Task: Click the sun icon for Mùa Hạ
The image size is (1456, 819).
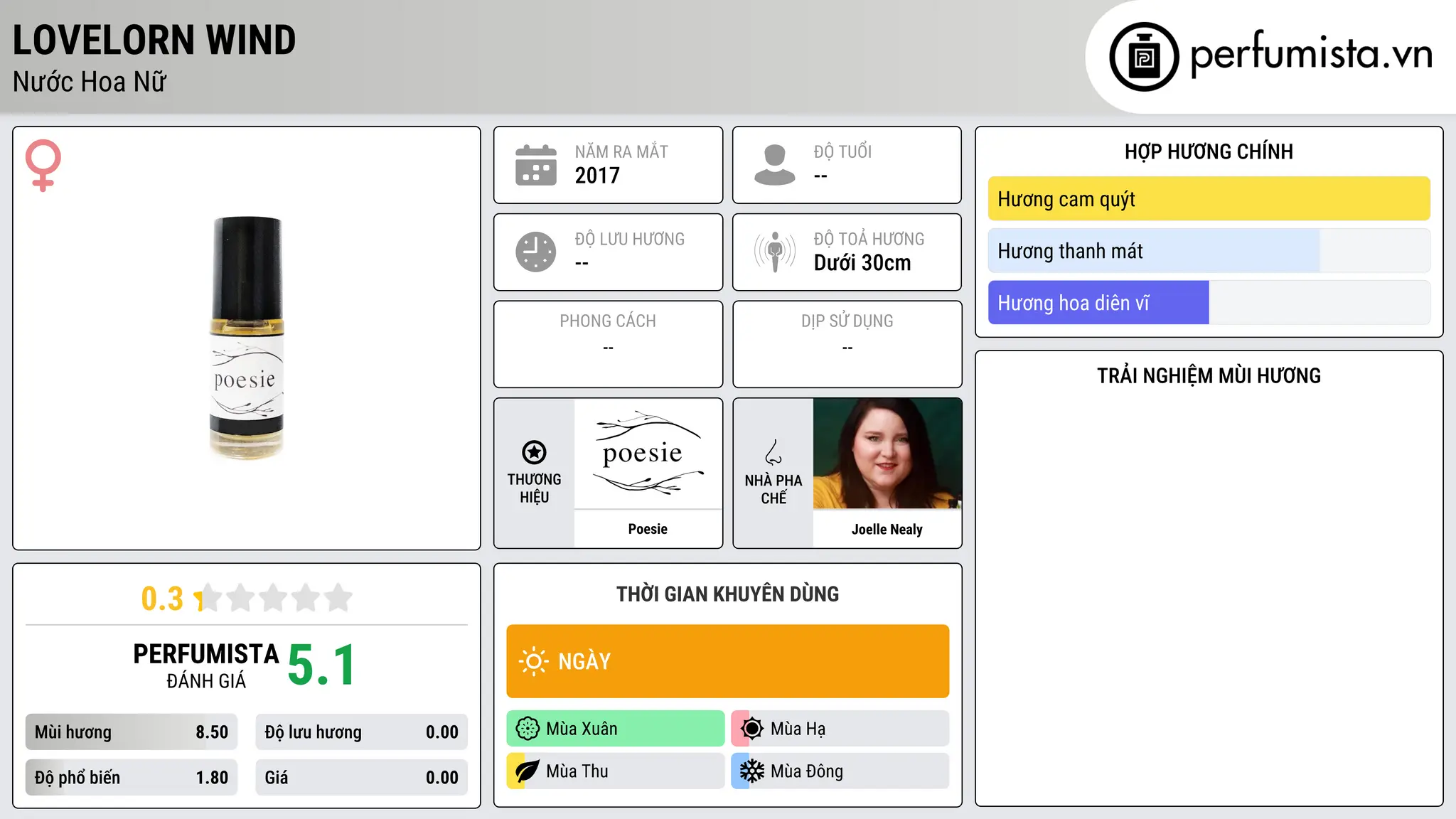Action: point(752,729)
